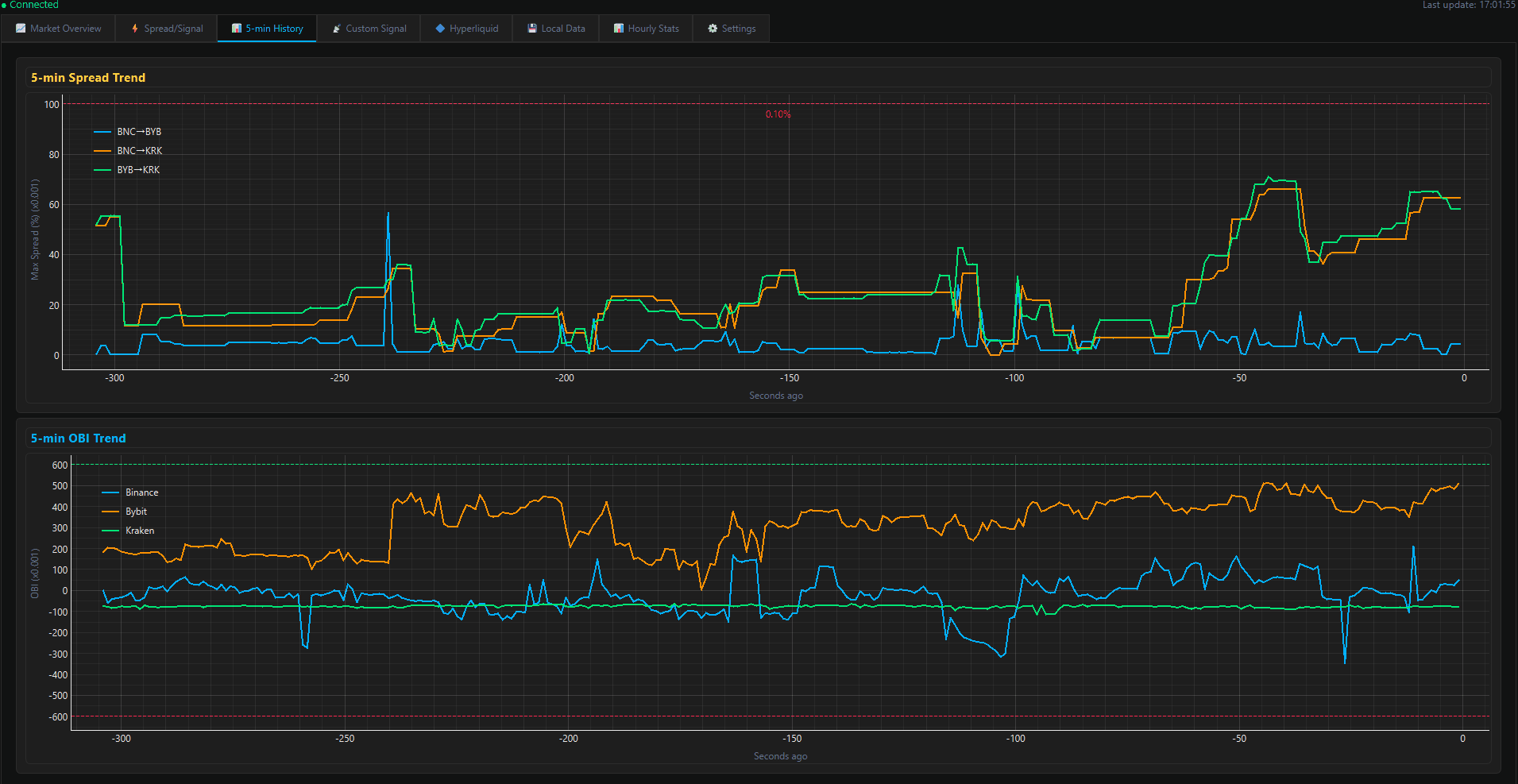Click the Custom Signal satellite icon
The image size is (1518, 784).
(337, 29)
